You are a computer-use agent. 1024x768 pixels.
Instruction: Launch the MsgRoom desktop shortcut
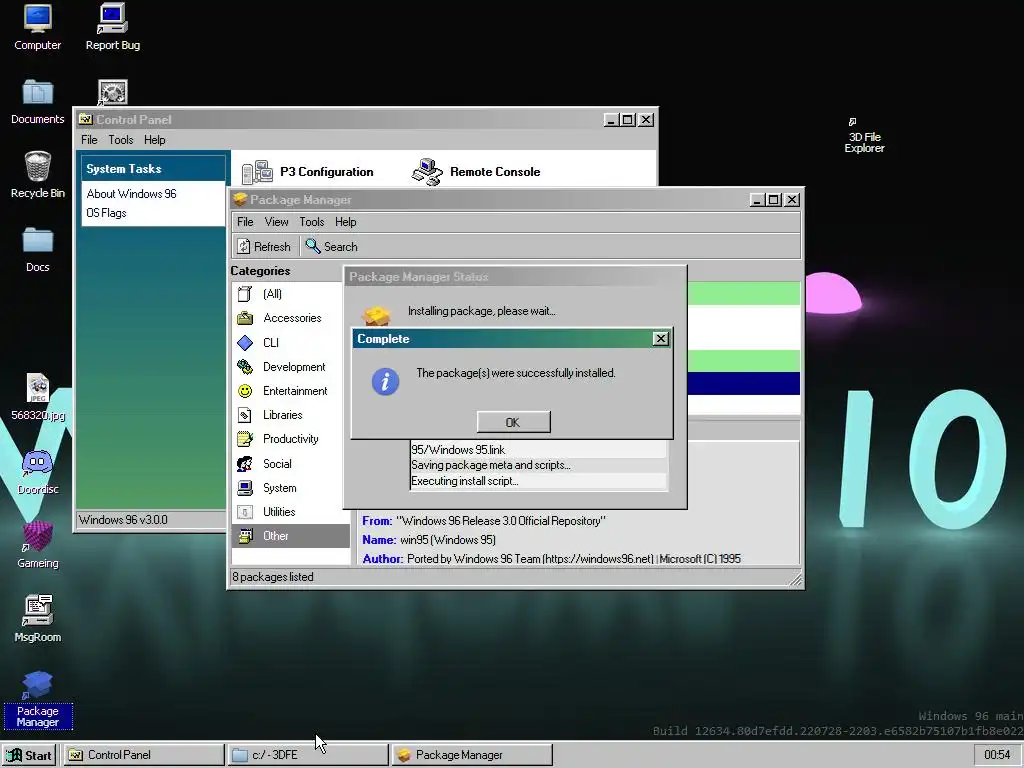click(x=37, y=619)
